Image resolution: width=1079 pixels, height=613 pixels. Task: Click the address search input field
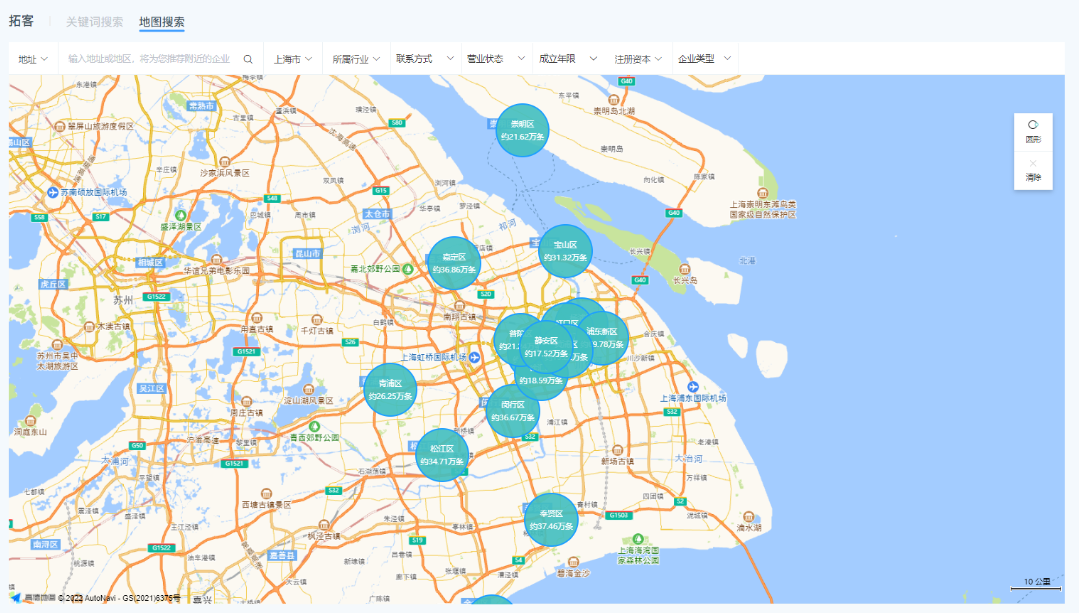coord(149,59)
